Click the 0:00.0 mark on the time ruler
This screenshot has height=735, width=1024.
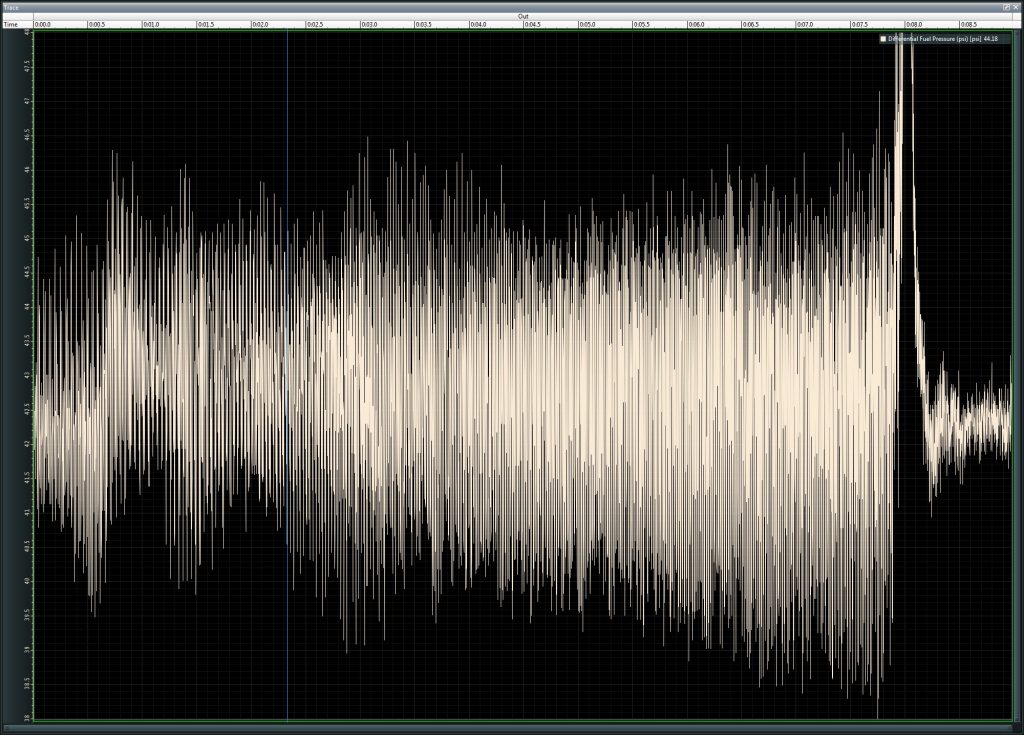(42, 24)
